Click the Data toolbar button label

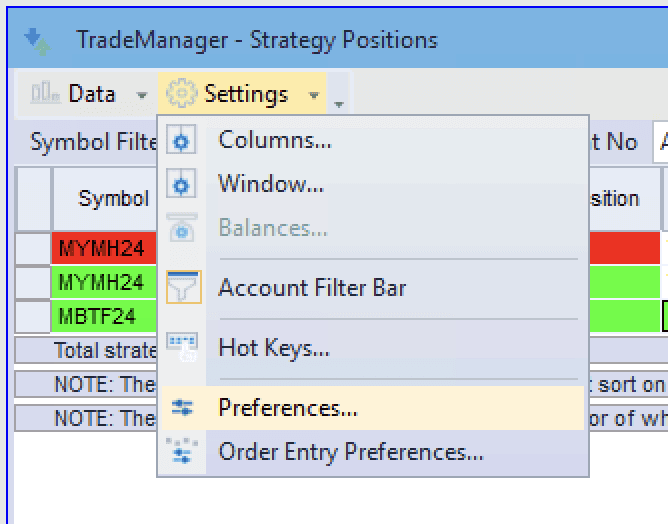(92, 94)
